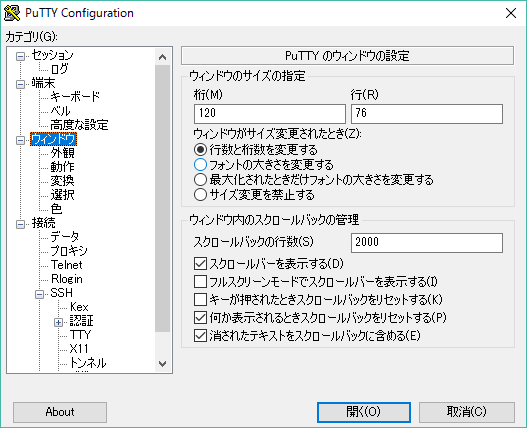Toggle 消されたテキストをスクロールバックに含める checkbox

click(x=307, y=336)
